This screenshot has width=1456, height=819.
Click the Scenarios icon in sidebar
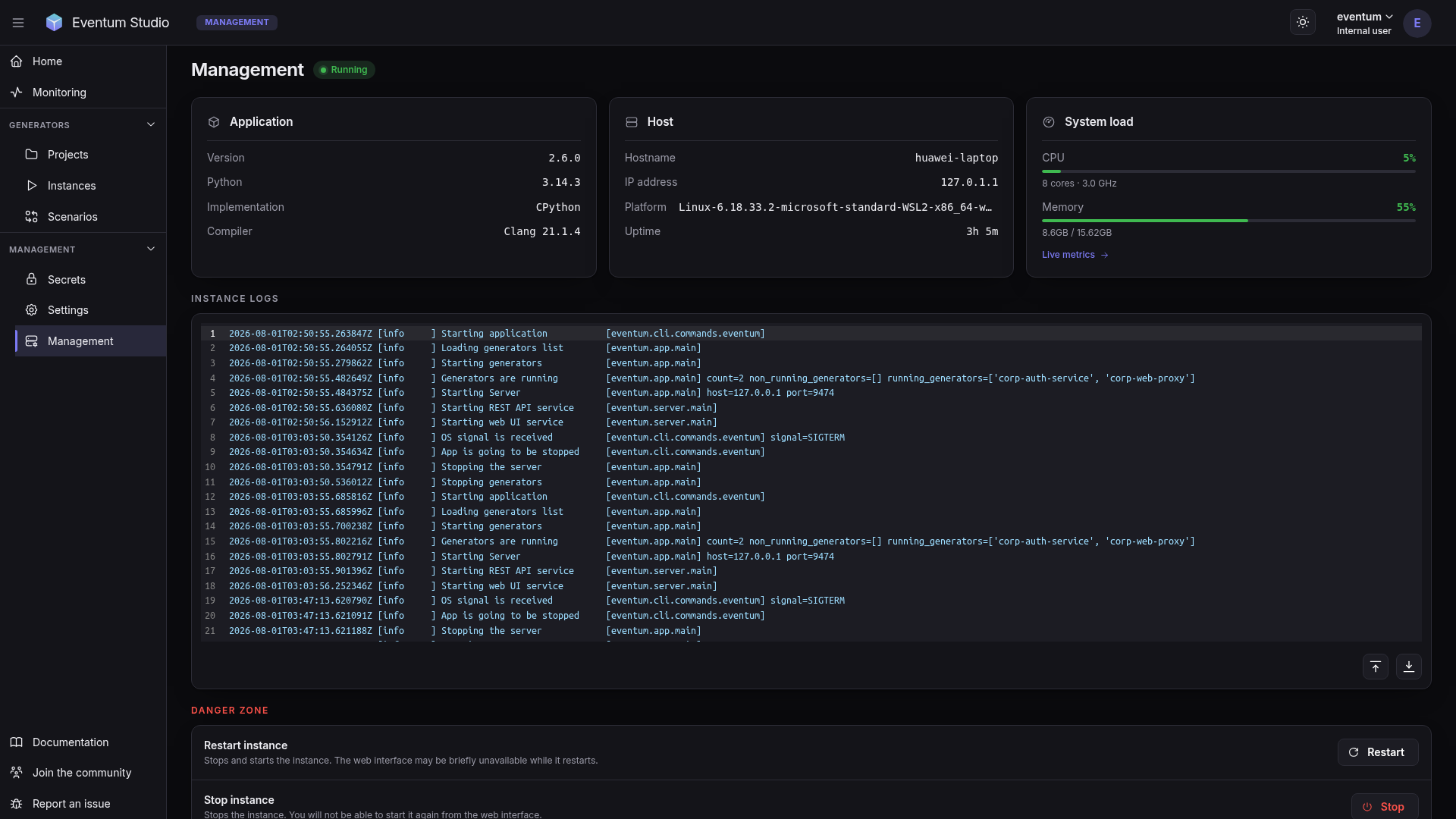click(31, 217)
